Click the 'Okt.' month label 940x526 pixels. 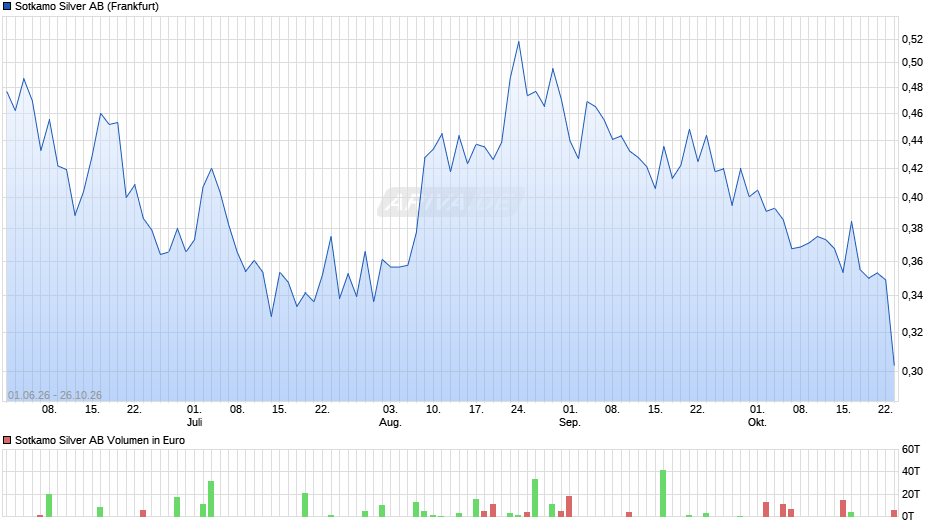click(757, 422)
